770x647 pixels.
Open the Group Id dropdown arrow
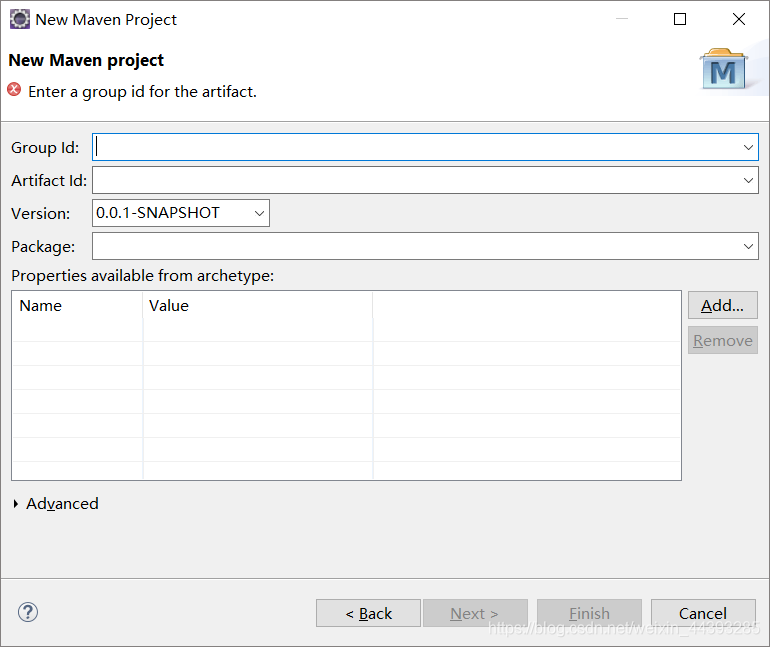coord(748,147)
